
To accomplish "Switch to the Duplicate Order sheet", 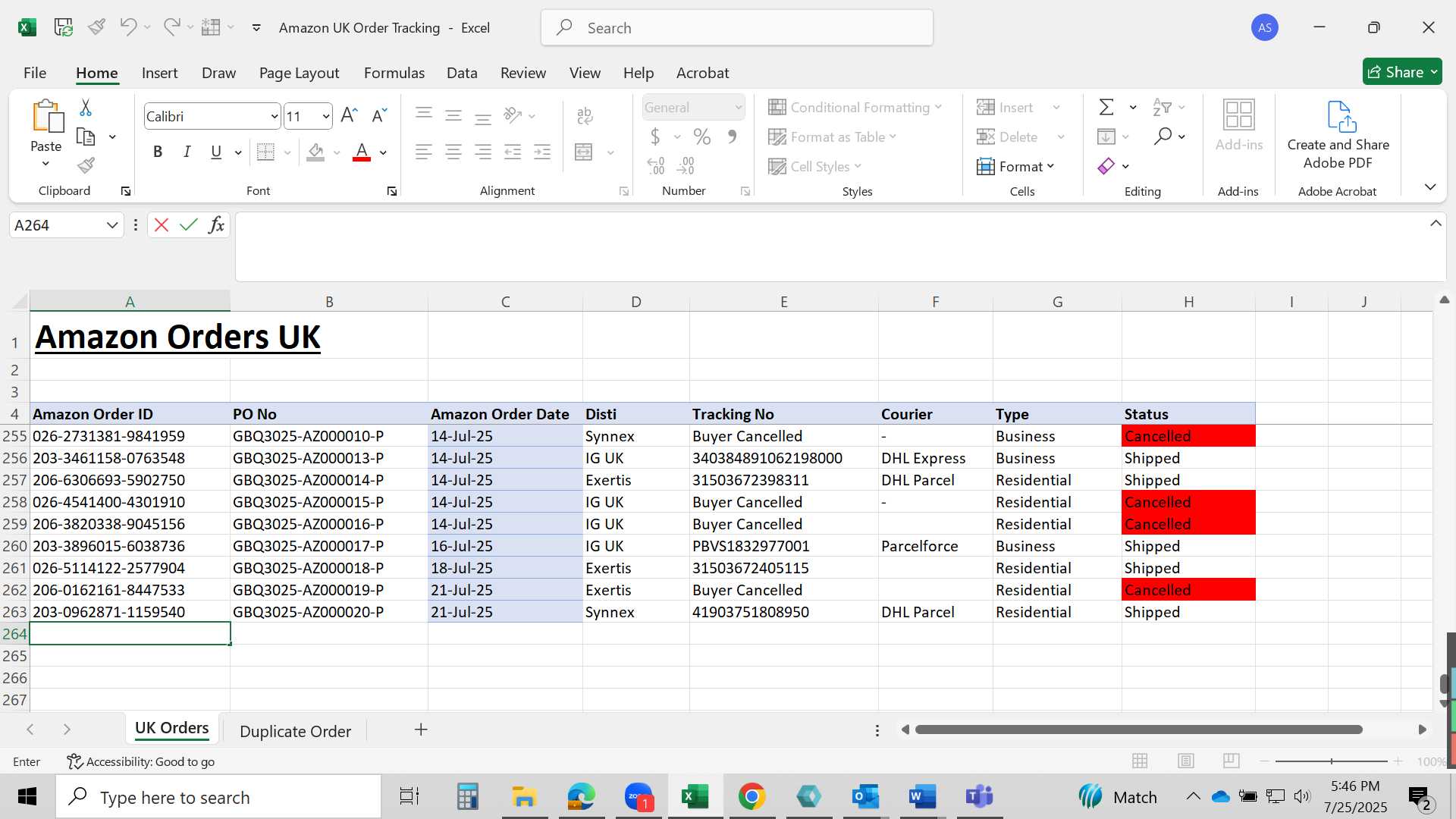I will pos(295,731).
